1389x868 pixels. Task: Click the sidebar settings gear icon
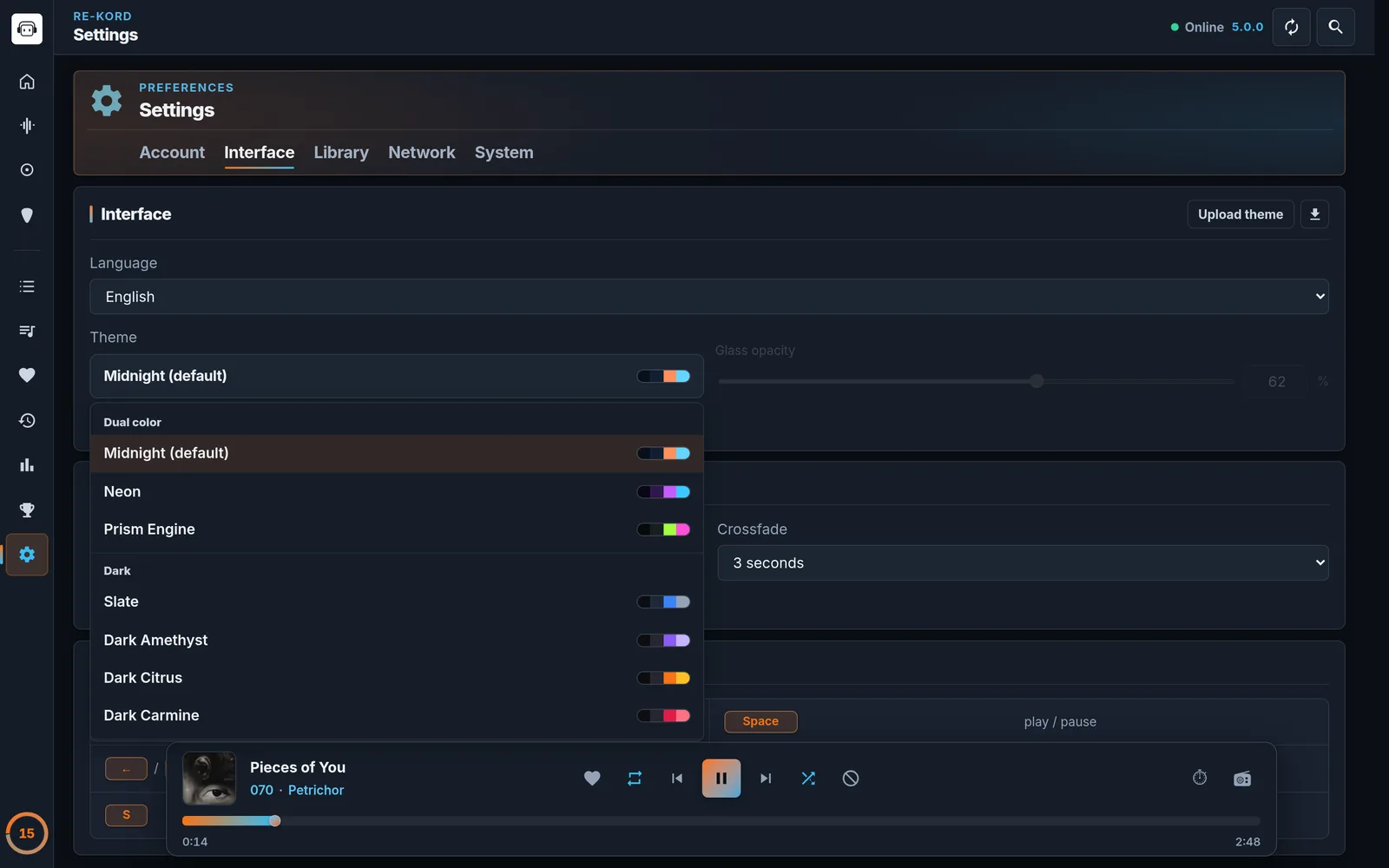click(x=27, y=555)
